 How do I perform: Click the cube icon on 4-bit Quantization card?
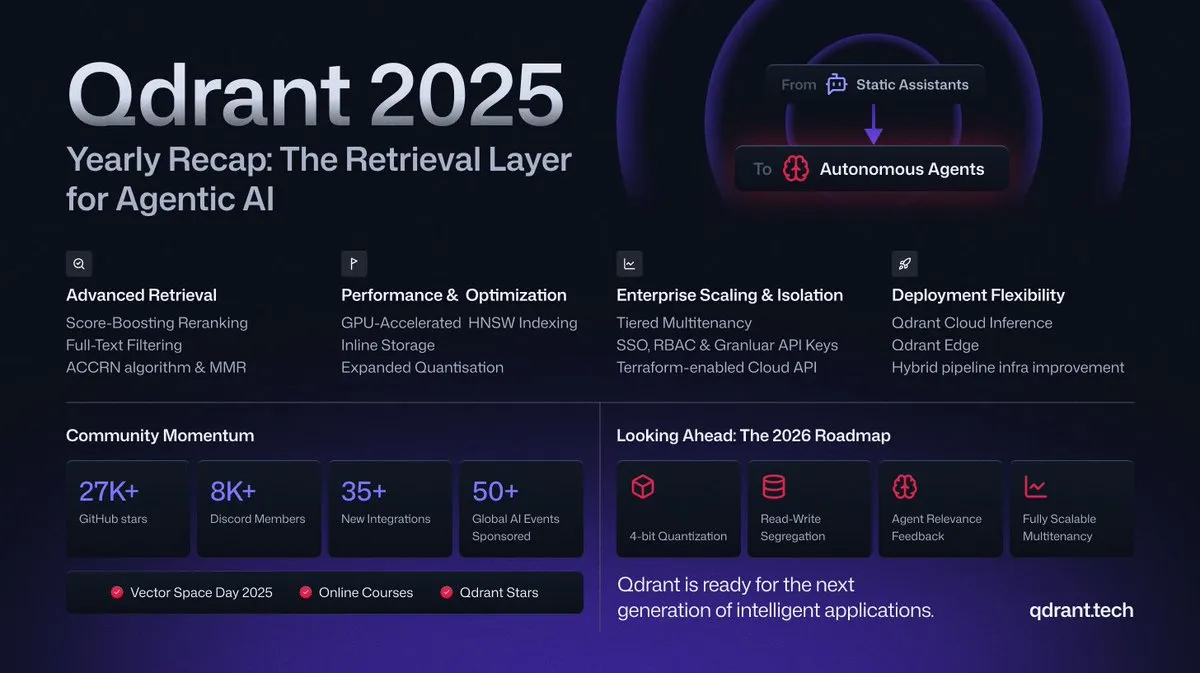pos(642,487)
